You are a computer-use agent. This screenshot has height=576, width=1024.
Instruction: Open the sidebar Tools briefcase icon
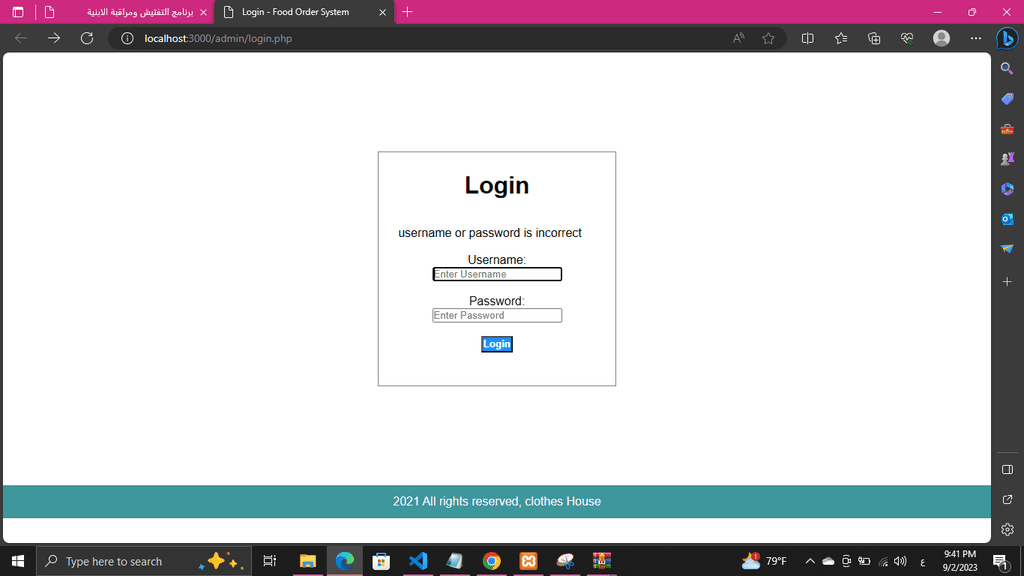[x=1008, y=129]
